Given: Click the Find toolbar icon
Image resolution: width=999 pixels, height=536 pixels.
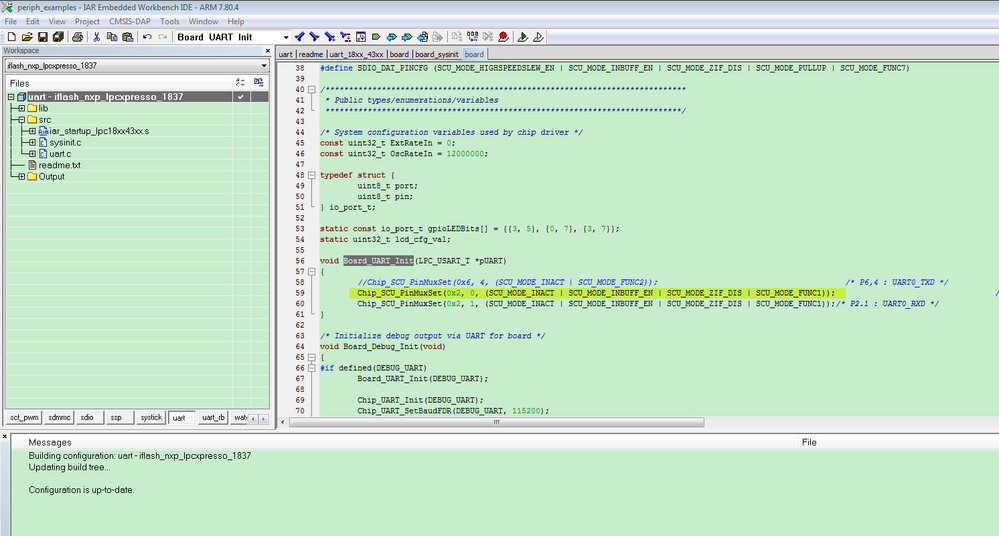Looking at the screenshot, I should pyautogui.click(x=330, y=37).
